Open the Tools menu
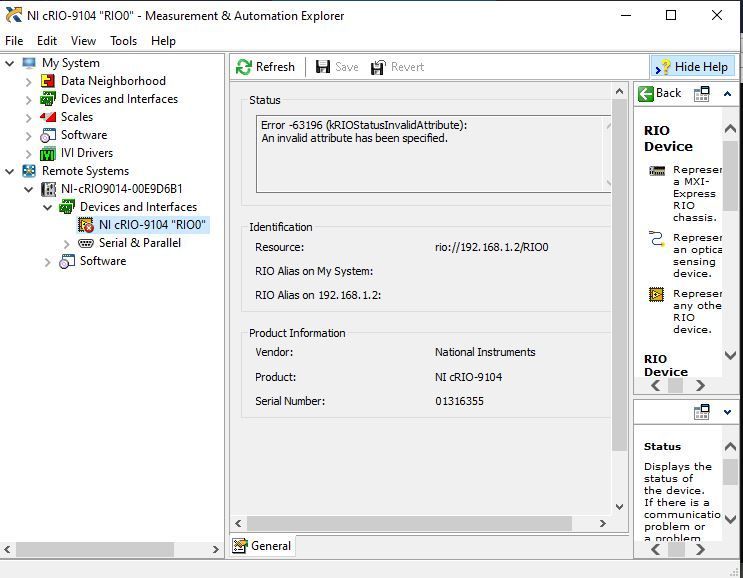 coord(124,41)
